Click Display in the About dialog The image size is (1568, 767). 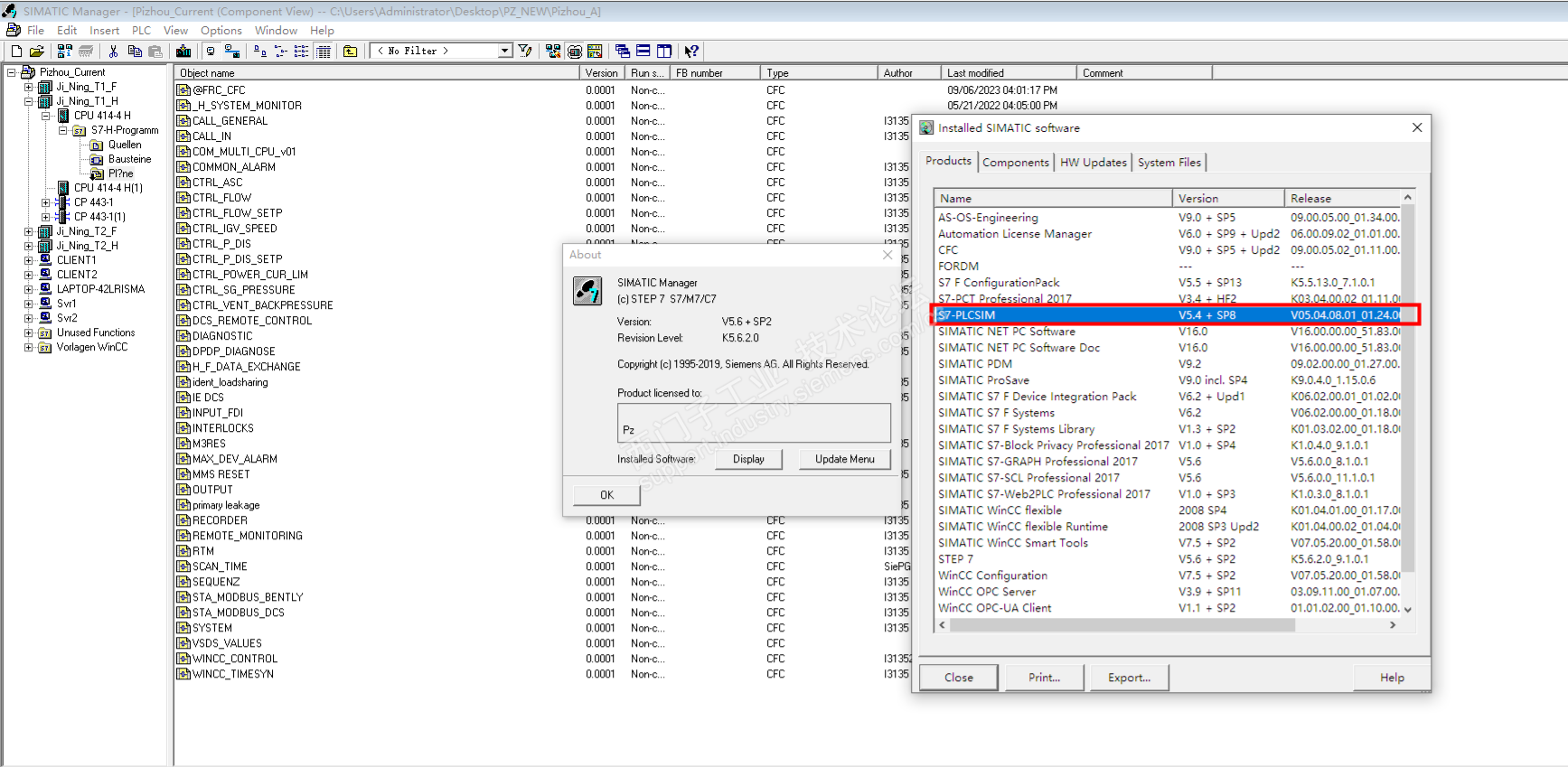tap(748, 459)
